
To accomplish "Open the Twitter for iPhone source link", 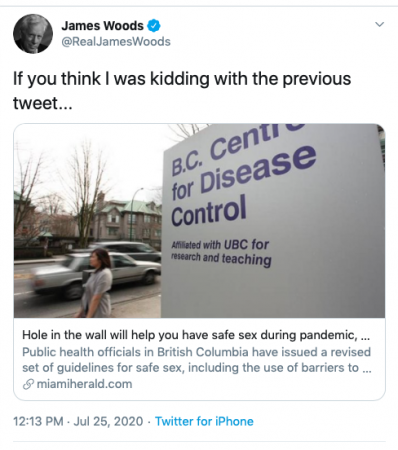I will (204, 421).
